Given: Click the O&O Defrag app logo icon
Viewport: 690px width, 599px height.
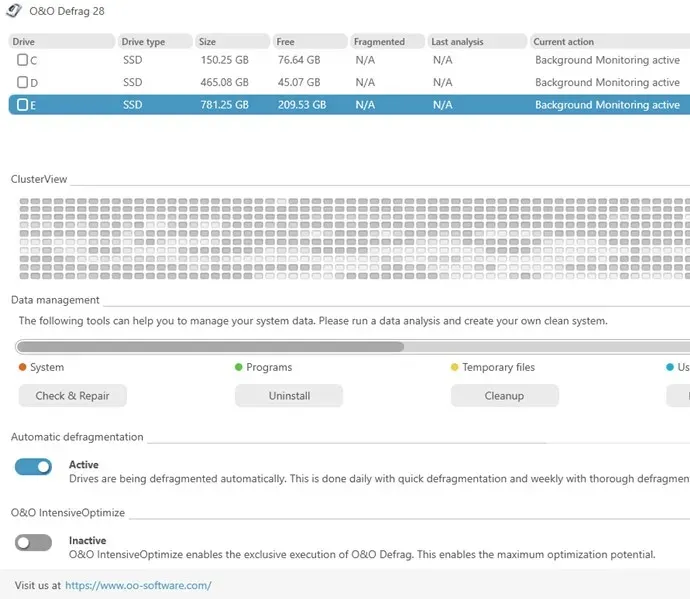Looking at the screenshot, I should 14,10.
